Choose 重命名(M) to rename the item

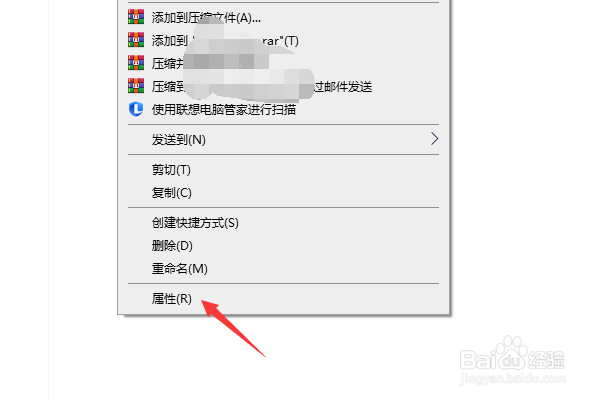tap(283, 268)
